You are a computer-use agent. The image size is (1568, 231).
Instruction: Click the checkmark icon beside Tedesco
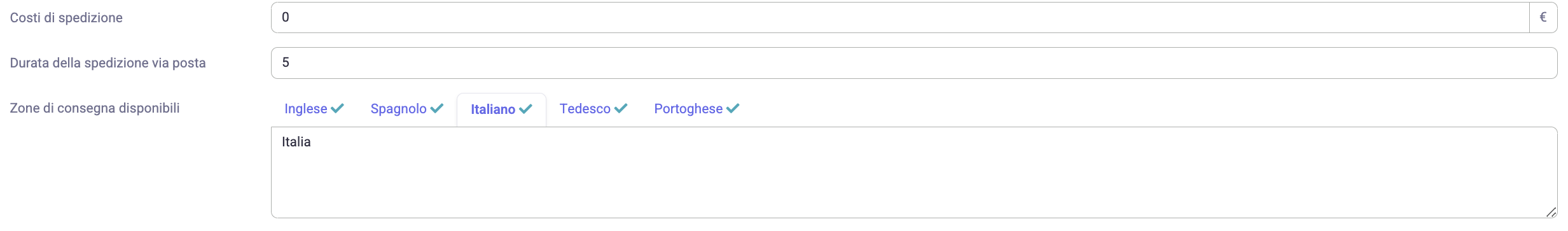pos(621,108)
